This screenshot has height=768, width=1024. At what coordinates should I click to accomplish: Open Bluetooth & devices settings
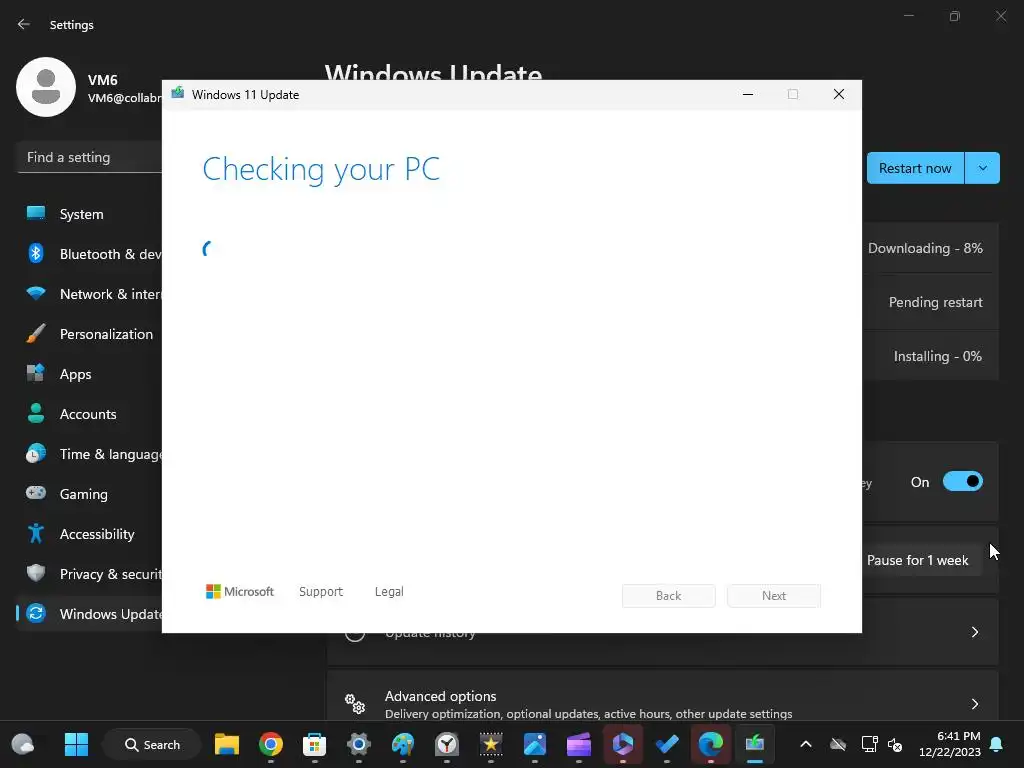pos(89,254)
